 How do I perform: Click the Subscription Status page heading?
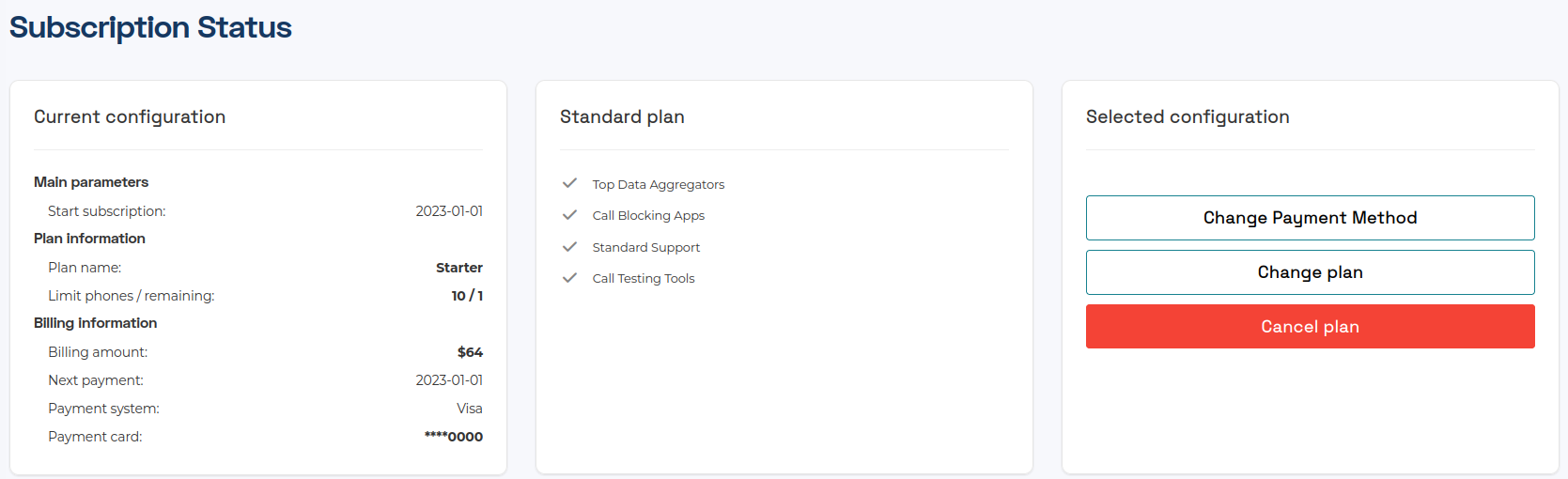[x=150, y=27]
